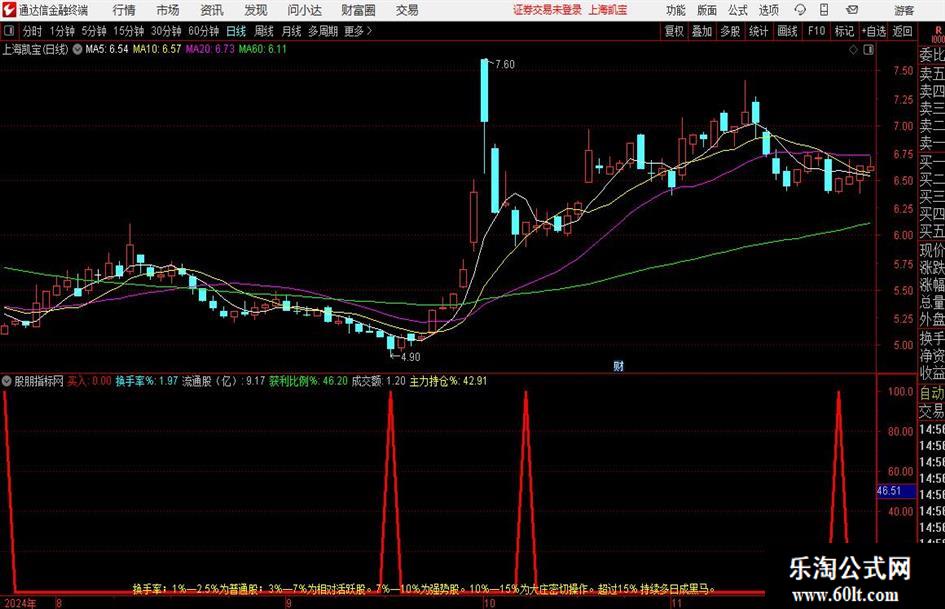The width and height of the screenshot is (945, 609).
Task: Open the 交易 menu
Action: click(x=407, y=10)
